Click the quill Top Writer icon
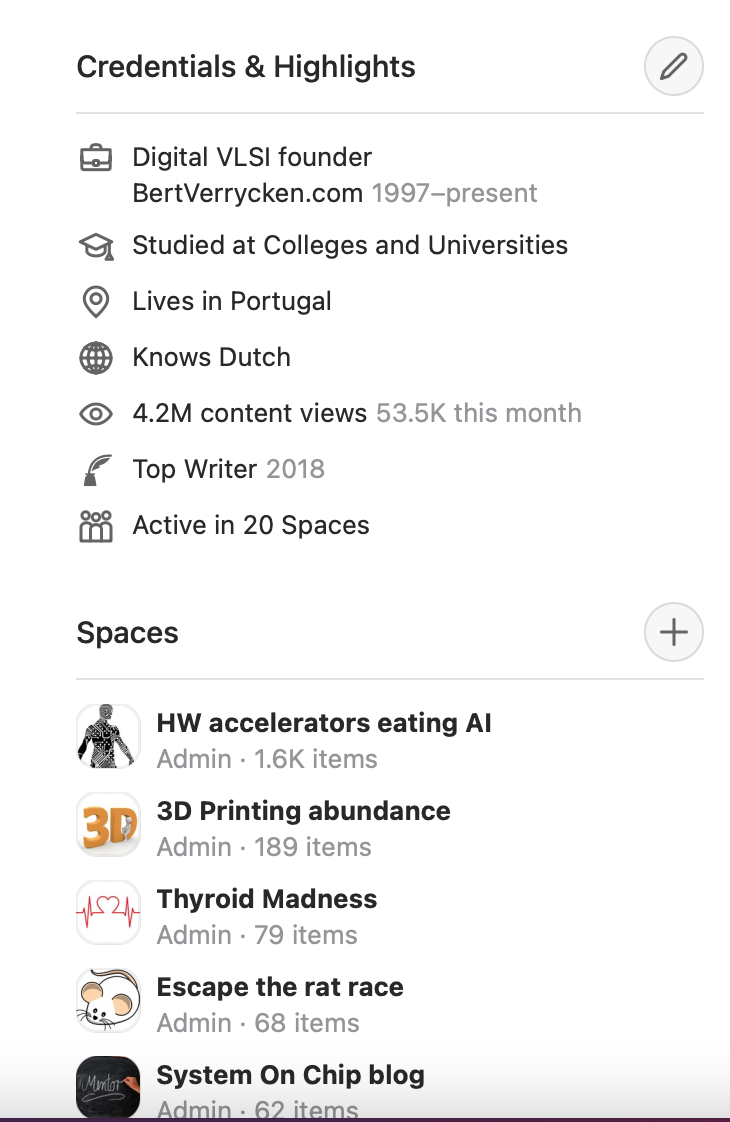The height and width of the screenshot is (1122, 730). (x=96, y=469)
